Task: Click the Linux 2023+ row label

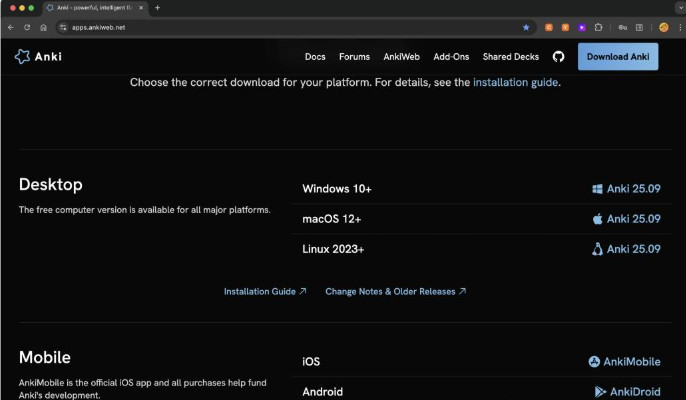Action: tap(333, 249)
